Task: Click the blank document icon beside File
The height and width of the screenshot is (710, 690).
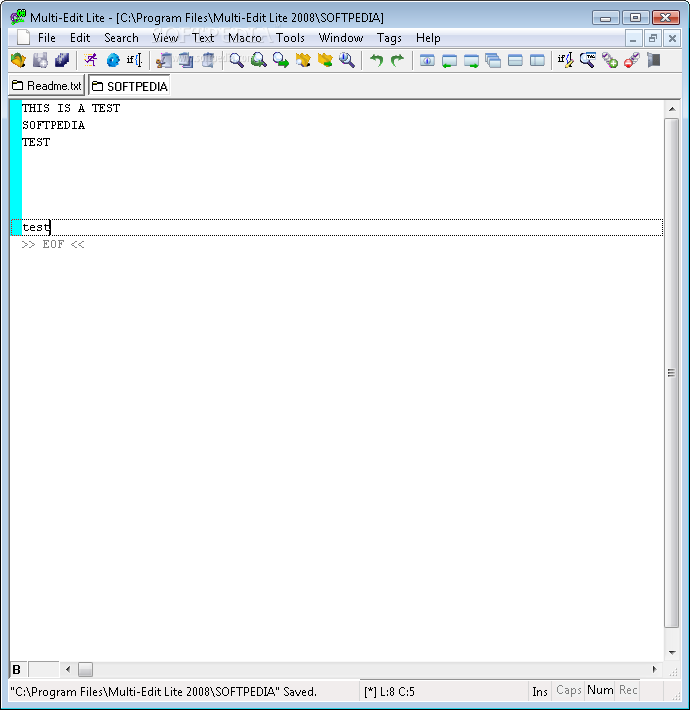Action: (24, 38)
